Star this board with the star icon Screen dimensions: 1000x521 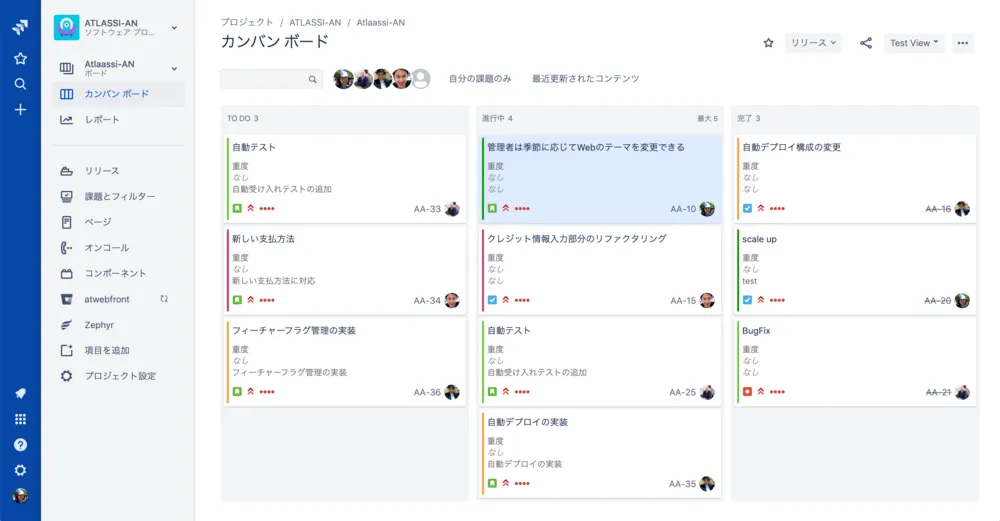[768, 43]
